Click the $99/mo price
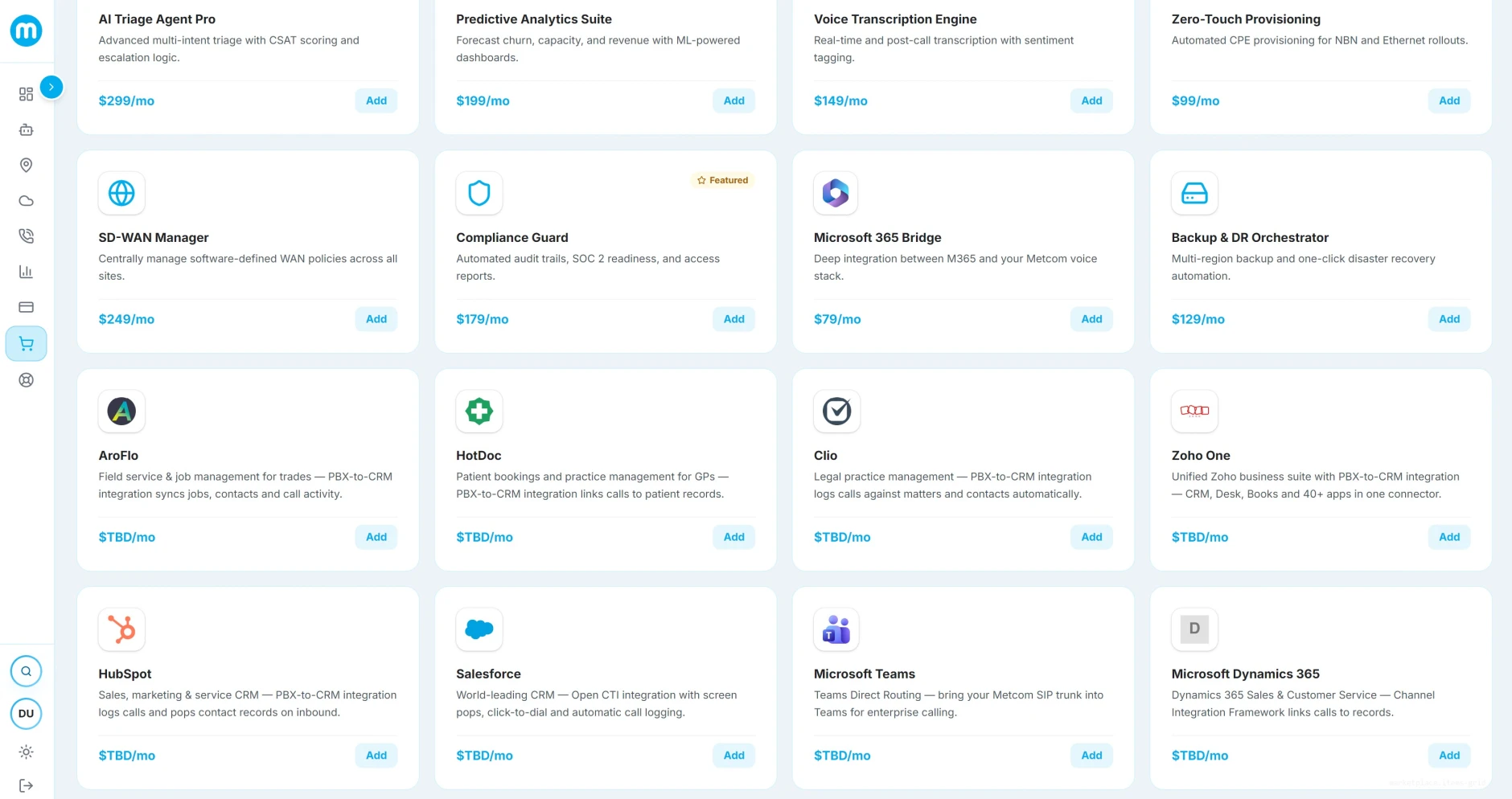Screen dimensions: 1512x799 pos(1195,101)
